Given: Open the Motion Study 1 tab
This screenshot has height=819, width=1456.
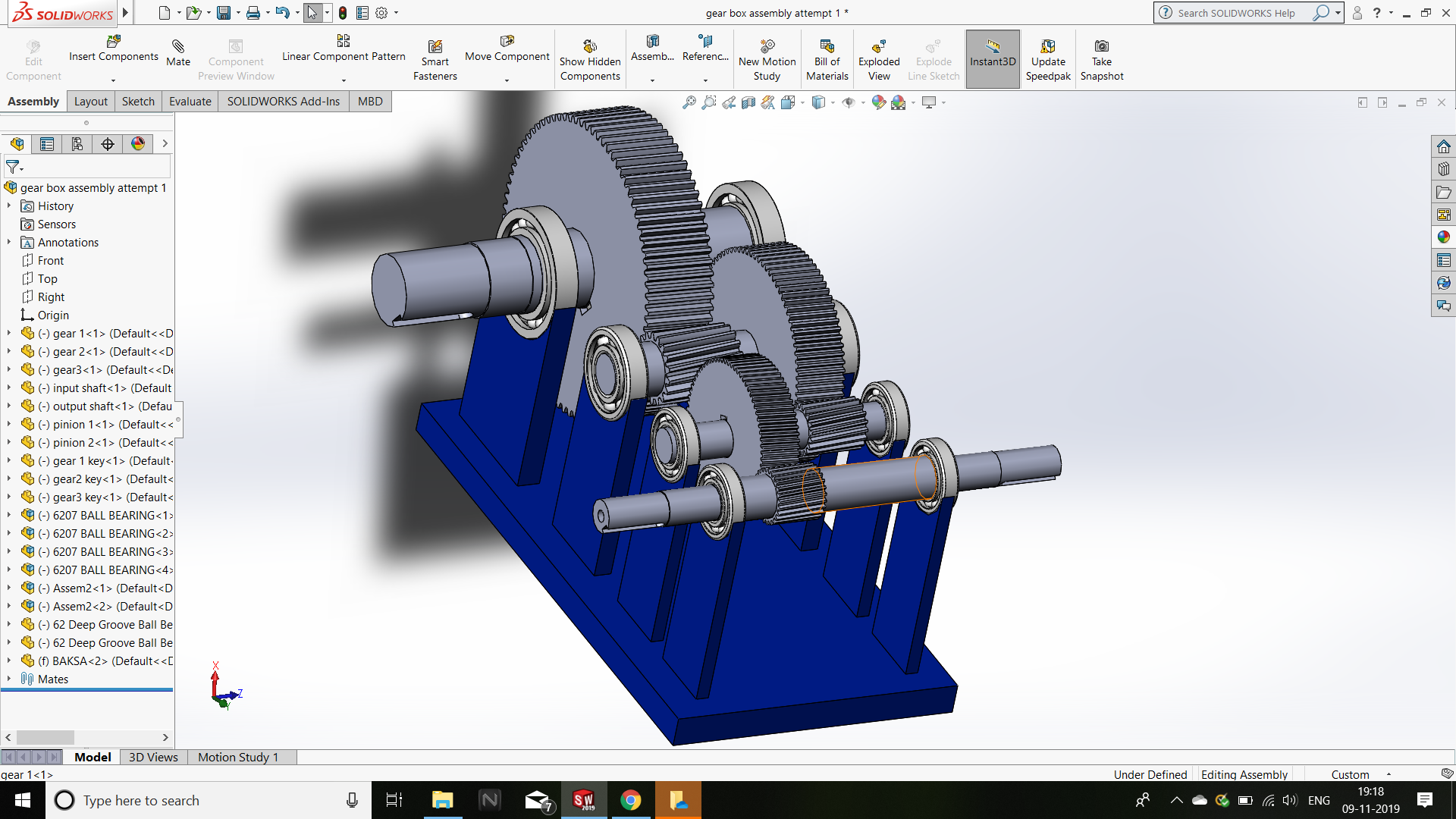Looking at the screenshot, I should pyautogui.click(x=238, y=757).
